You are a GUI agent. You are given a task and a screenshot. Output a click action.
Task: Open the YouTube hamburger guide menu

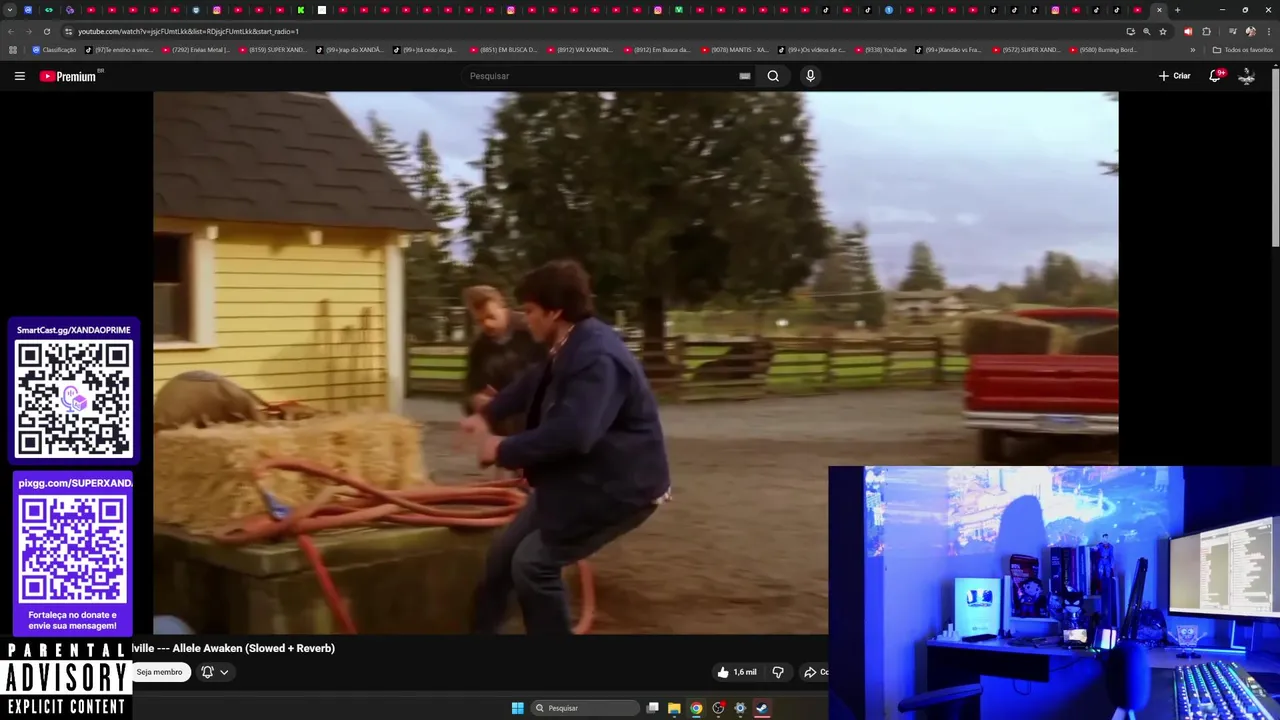[x=19, y=76]
